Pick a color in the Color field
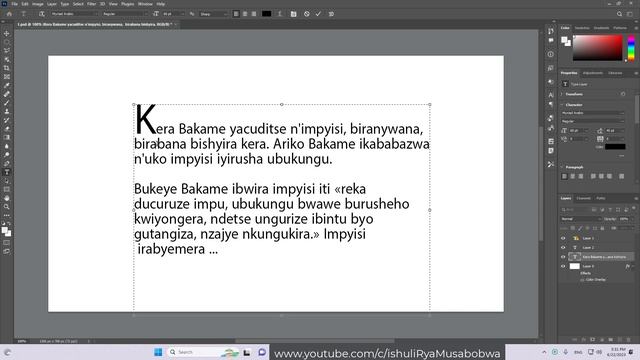This screenshot has height=360, width=640. [598, 48]
